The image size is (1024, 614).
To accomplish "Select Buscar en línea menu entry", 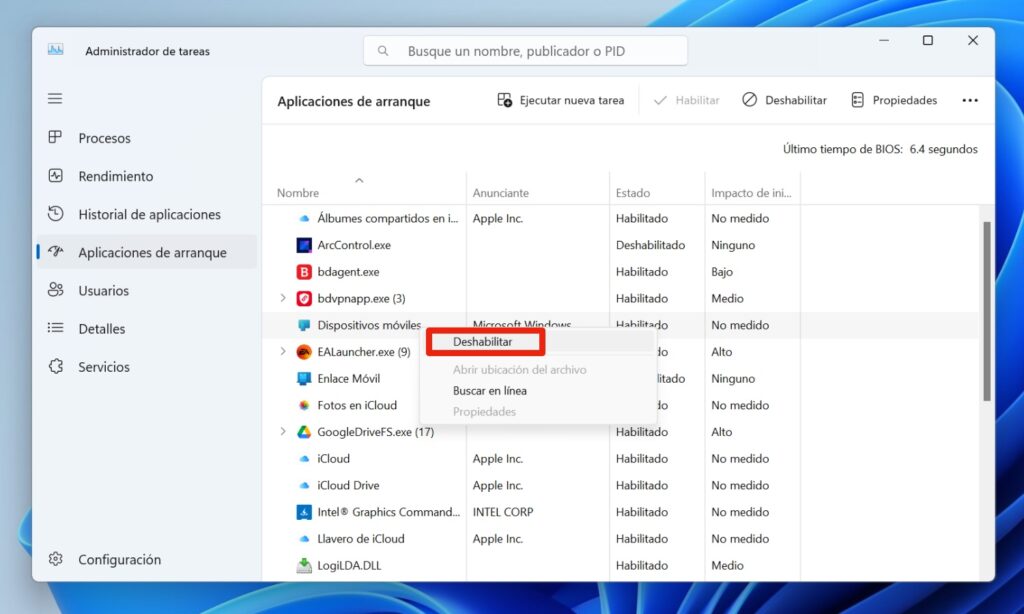I will (x=490, y=391).
